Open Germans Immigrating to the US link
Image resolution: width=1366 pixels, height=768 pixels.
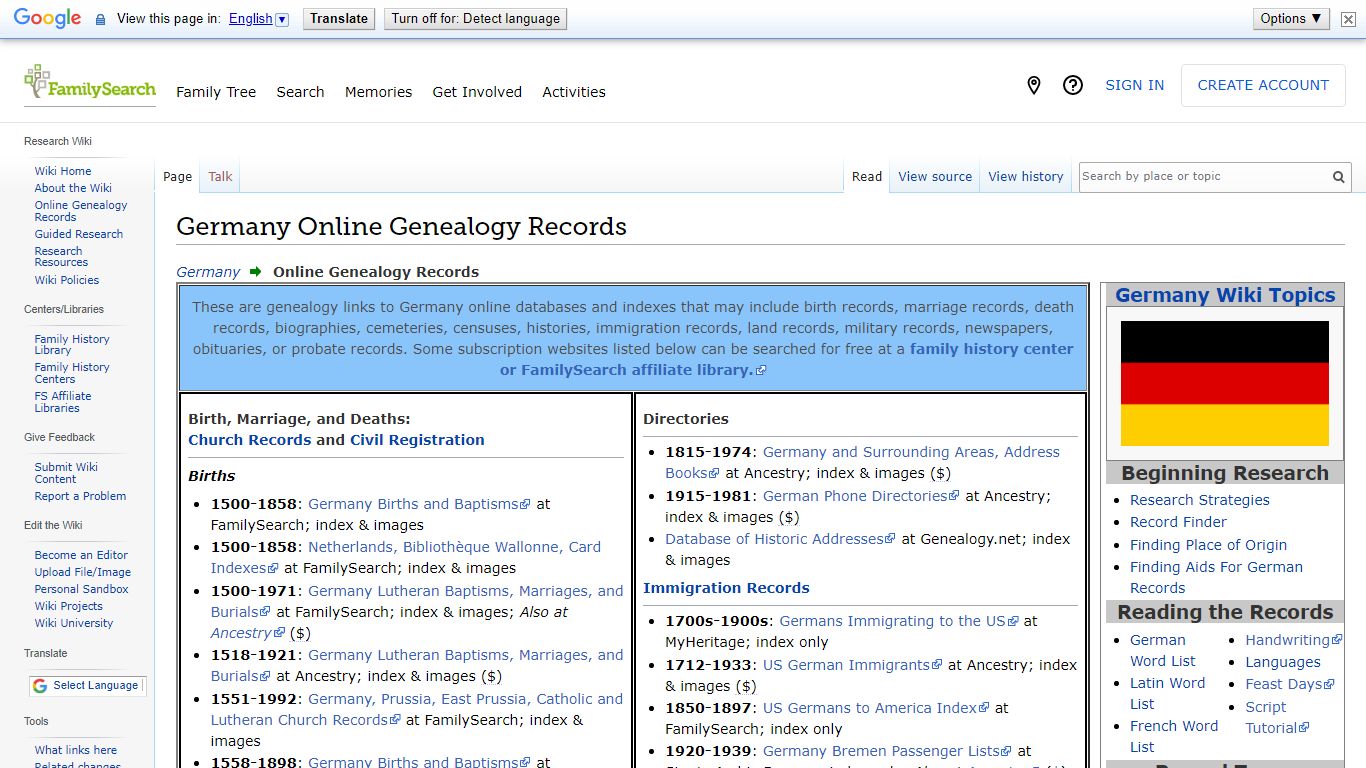pos(899,621)
